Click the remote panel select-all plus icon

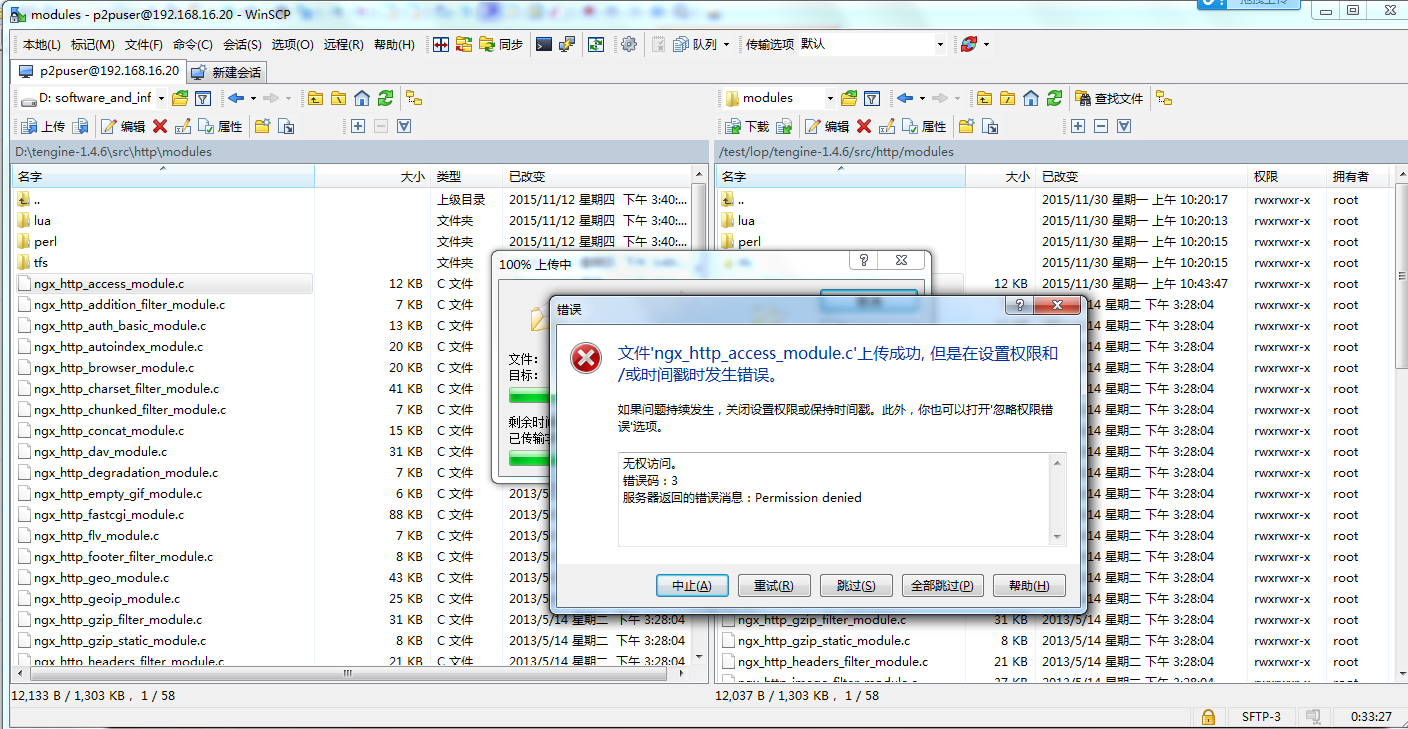(1078, 126)
